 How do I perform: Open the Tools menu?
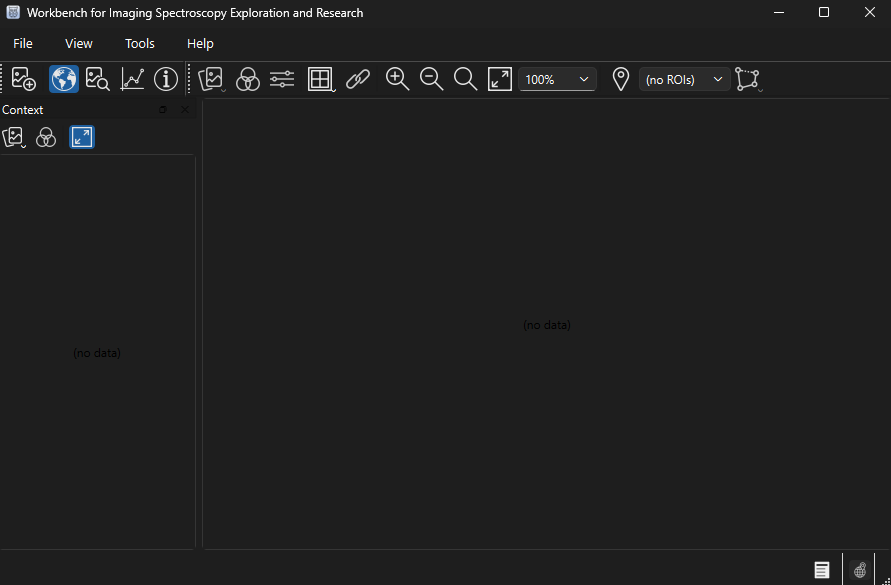tap(140, 44)
